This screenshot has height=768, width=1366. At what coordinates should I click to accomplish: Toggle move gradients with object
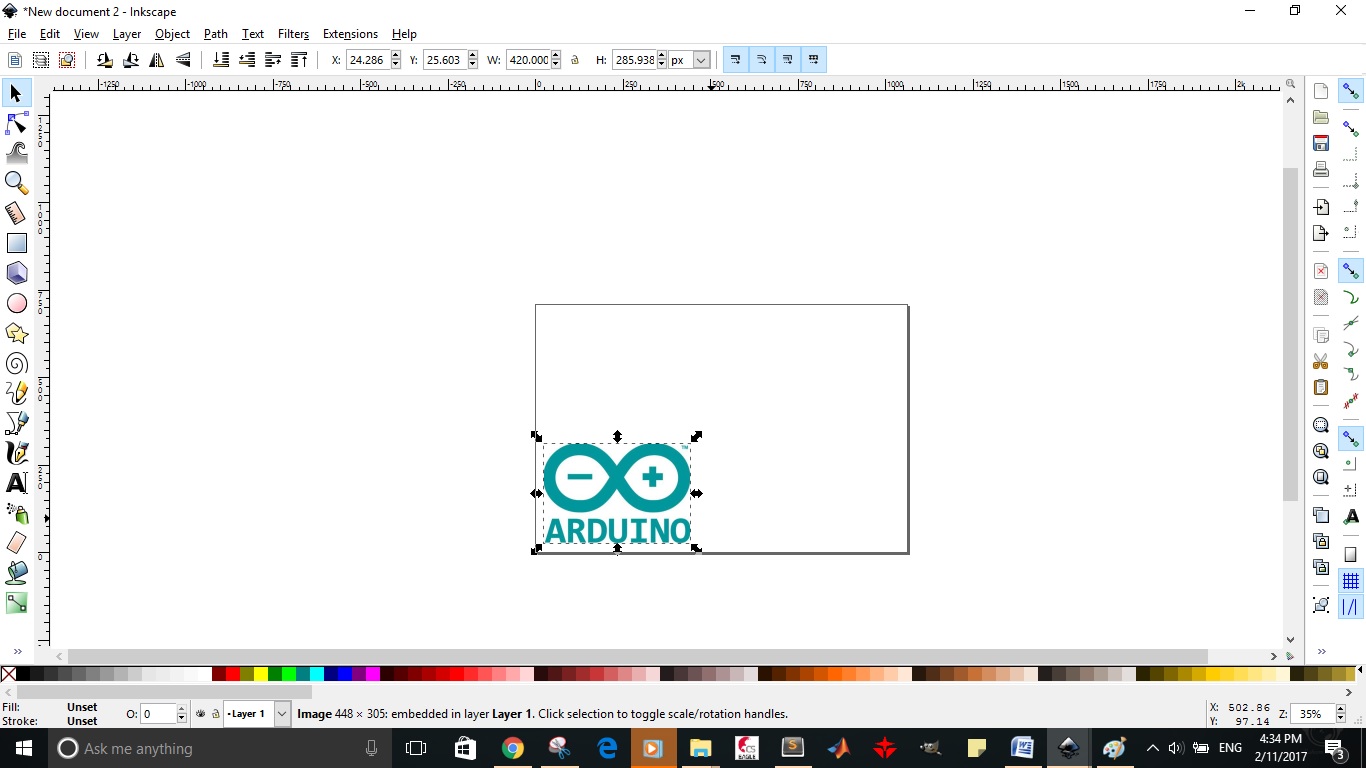(x=788, y=60)
